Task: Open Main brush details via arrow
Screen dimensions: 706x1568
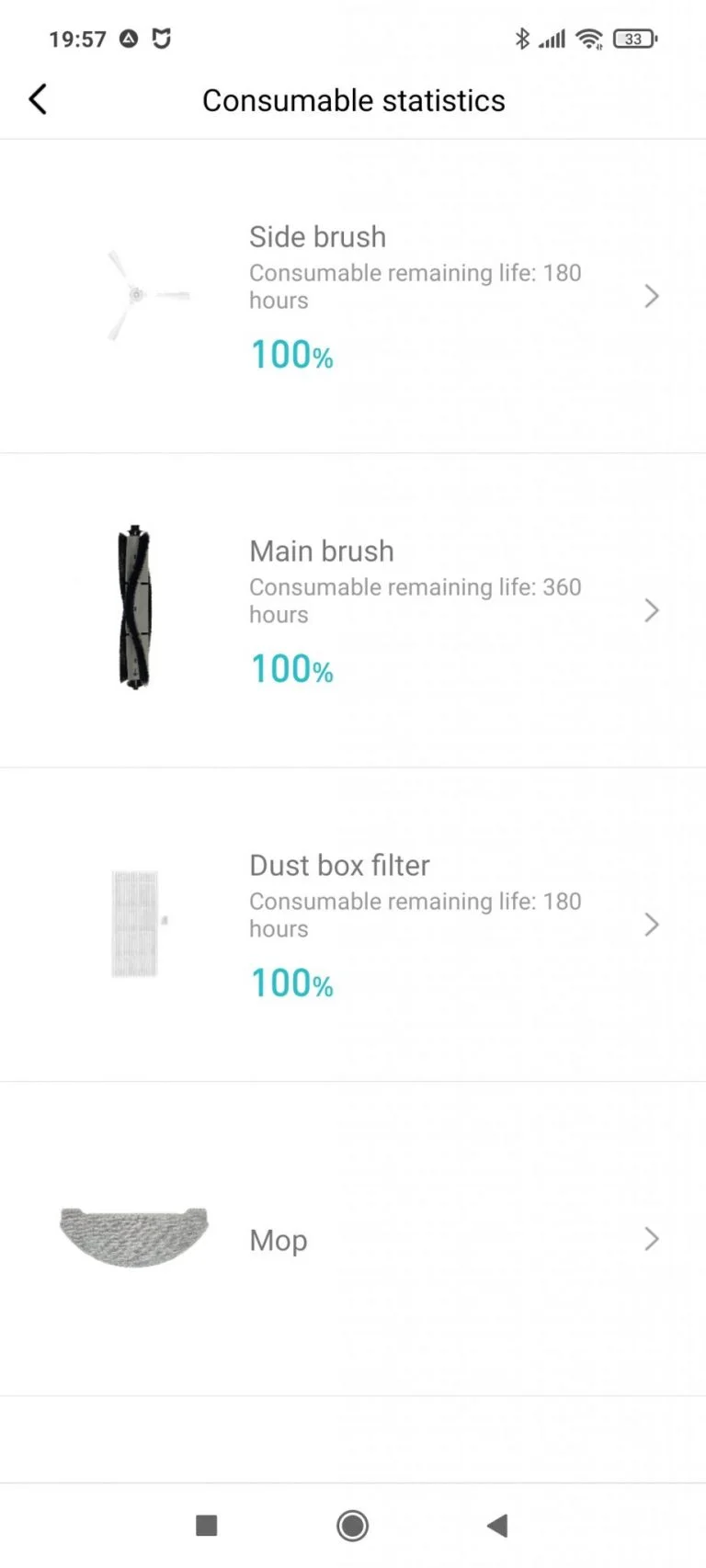Action: [x=653, y=610]
